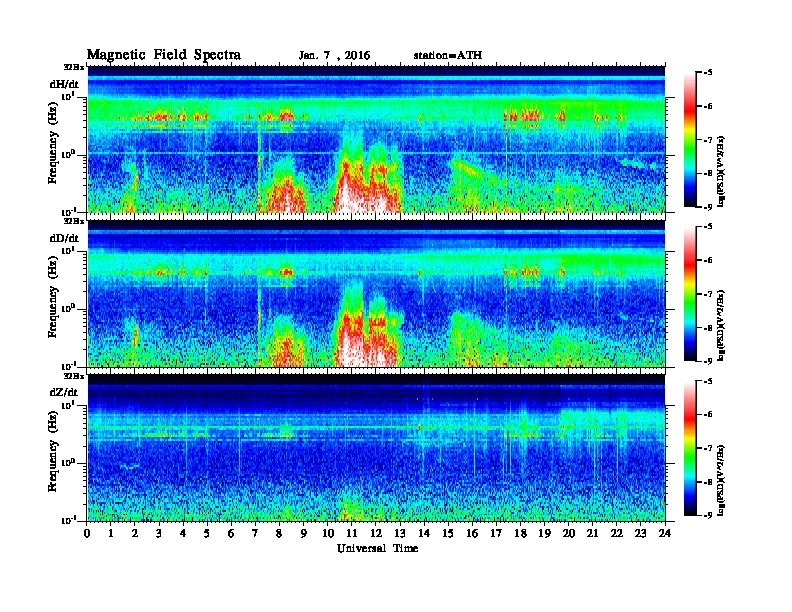Click hour "16" on the Universal Time axis
The height and width of the screenshot is (612, 792).
(x=472, y=533)
